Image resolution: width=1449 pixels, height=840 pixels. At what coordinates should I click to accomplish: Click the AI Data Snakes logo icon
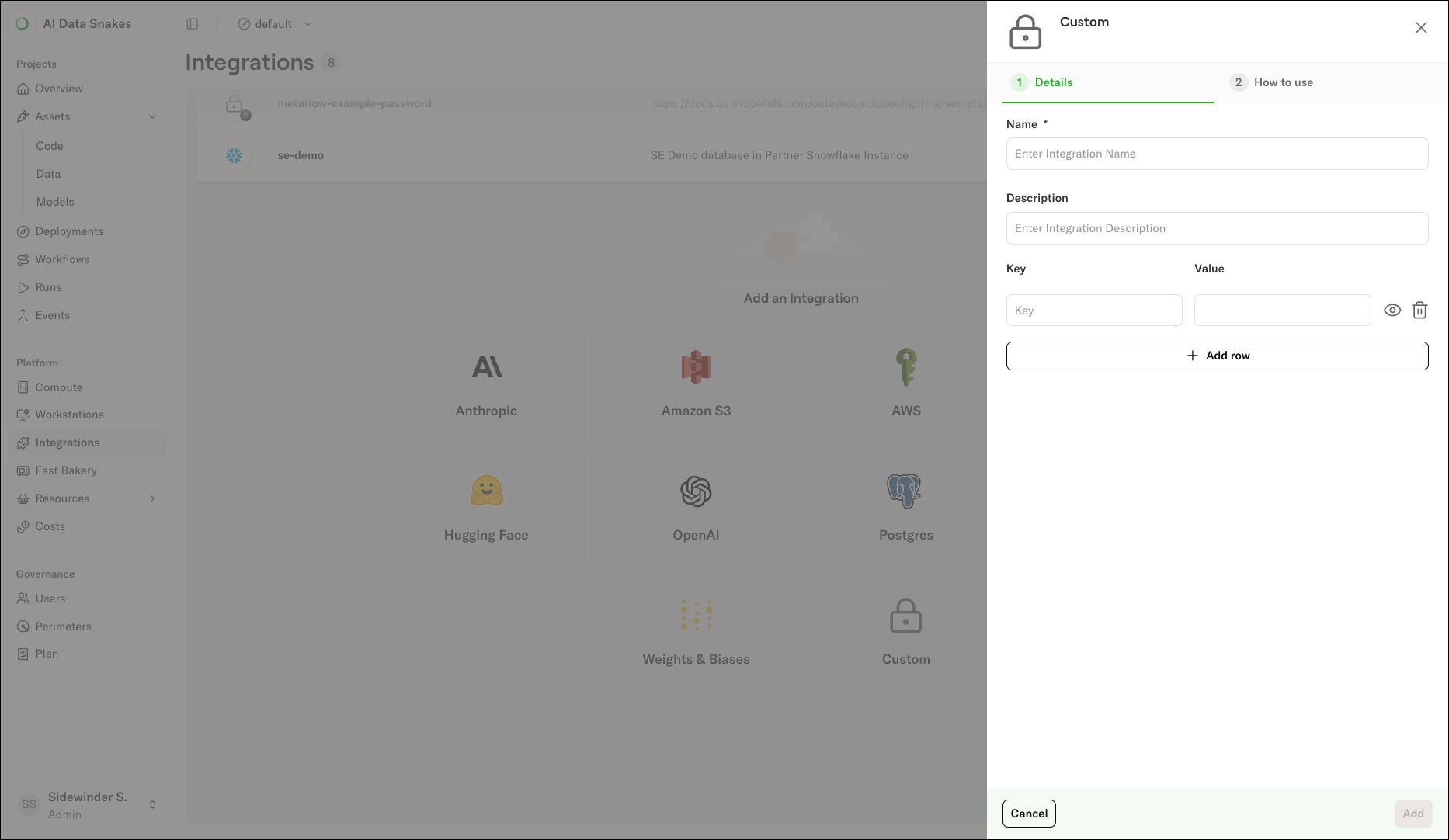click(23, 24)
